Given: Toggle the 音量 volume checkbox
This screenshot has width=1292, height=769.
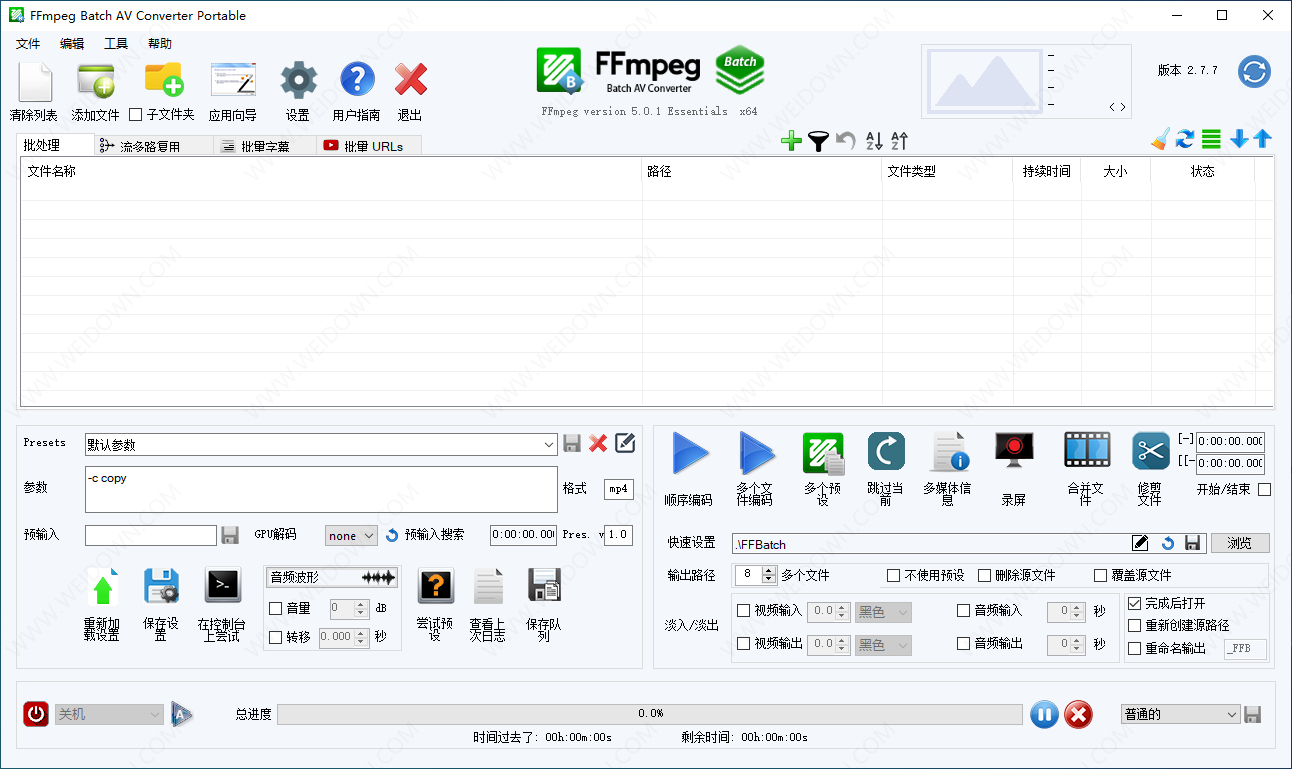Looking at the screenshot, I should click(x=276, y=608).
